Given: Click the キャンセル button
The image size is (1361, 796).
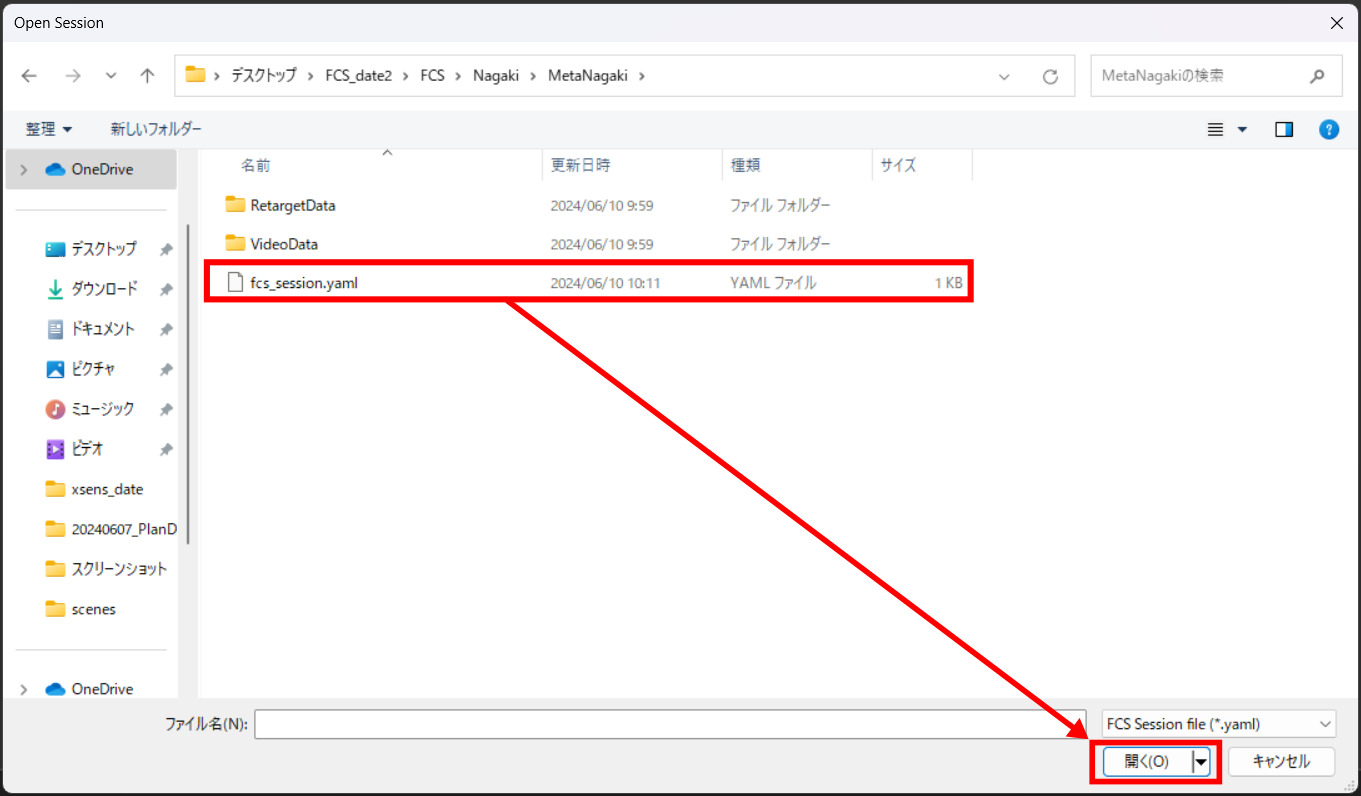Looking at the screenshot, I should click(x=1281, y=762).
